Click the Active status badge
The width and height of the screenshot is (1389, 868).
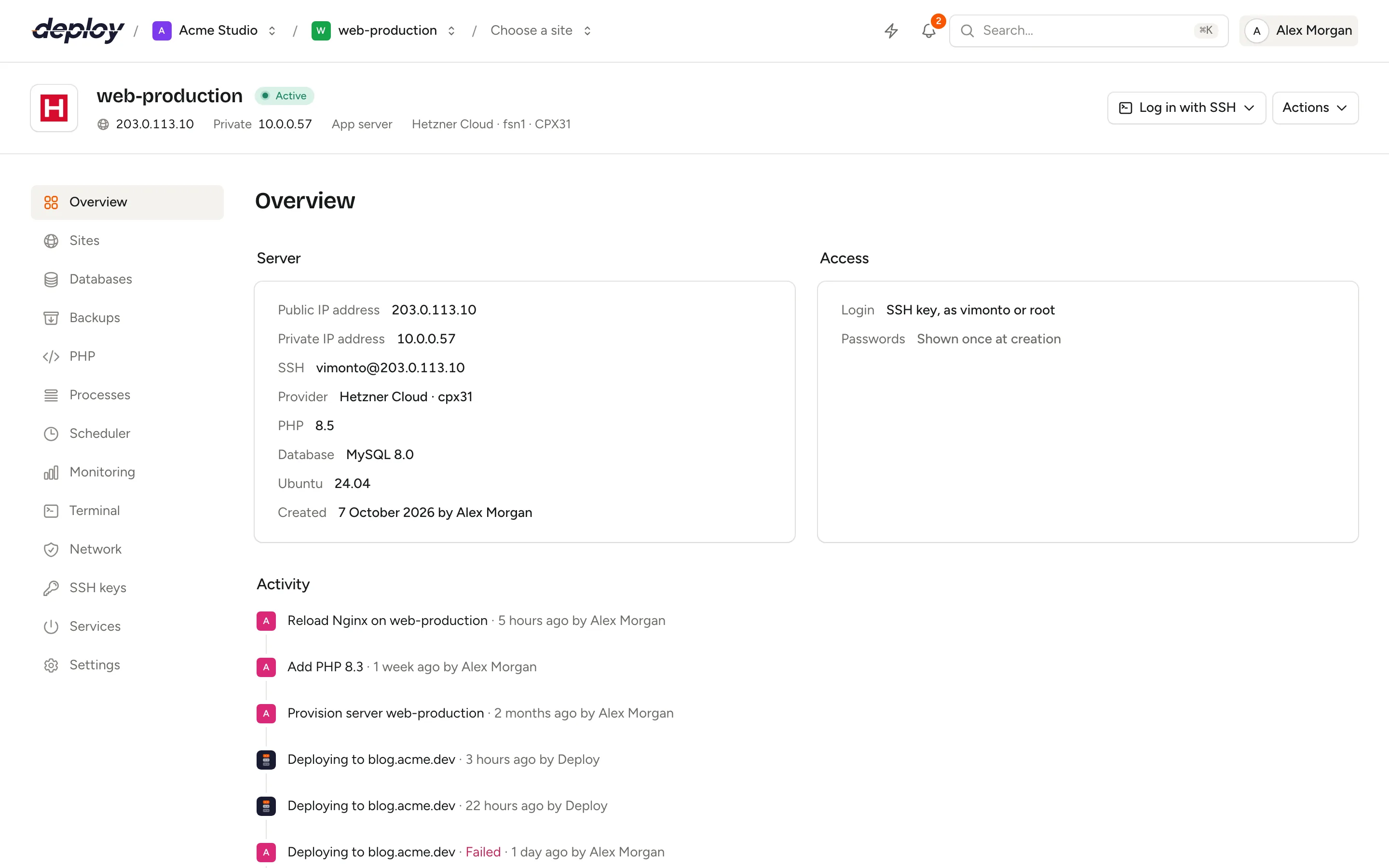[x=285, y=96]
